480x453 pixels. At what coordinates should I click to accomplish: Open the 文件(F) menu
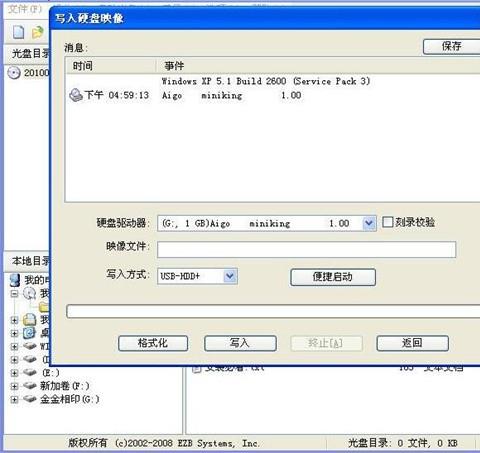25,9
